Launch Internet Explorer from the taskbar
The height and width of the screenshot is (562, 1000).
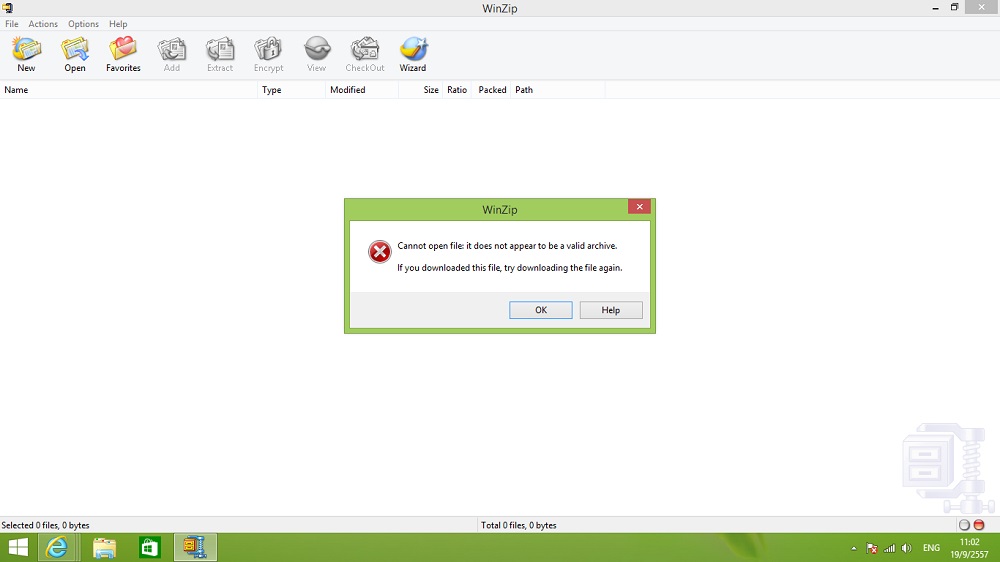tap(57, 547)
